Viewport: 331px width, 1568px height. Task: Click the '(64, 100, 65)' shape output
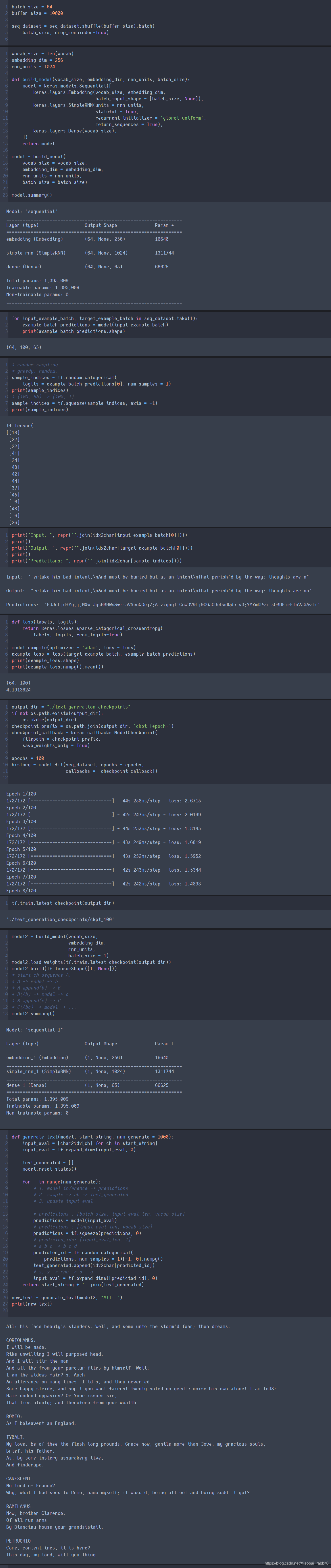pyautogui.click(x=24, y=347)
